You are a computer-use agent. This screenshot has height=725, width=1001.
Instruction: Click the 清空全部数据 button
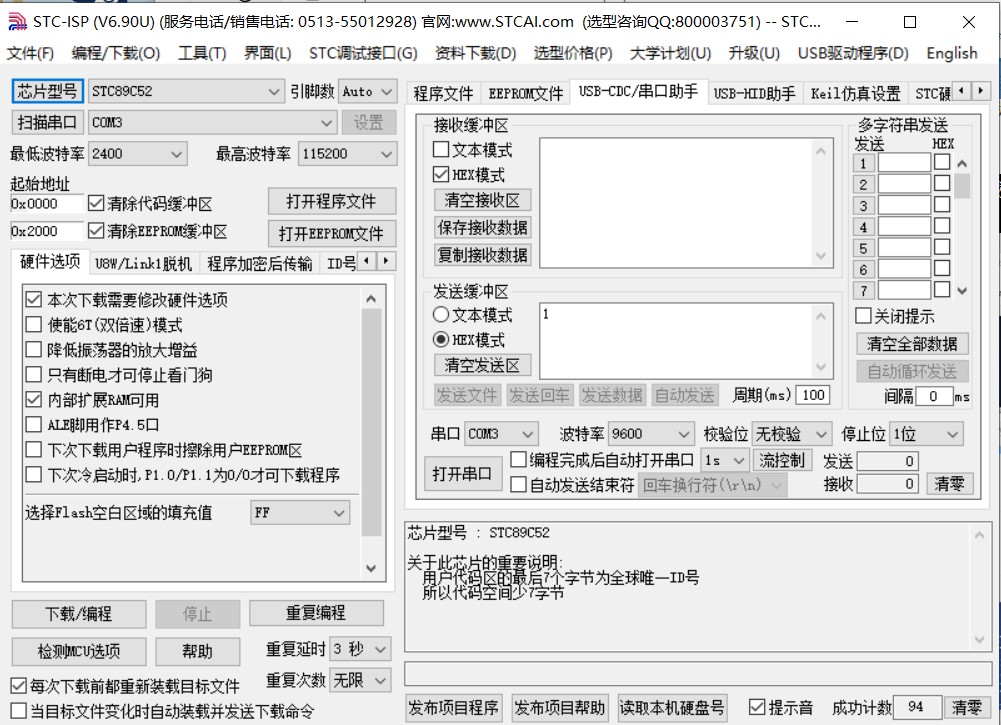[912, 344]
